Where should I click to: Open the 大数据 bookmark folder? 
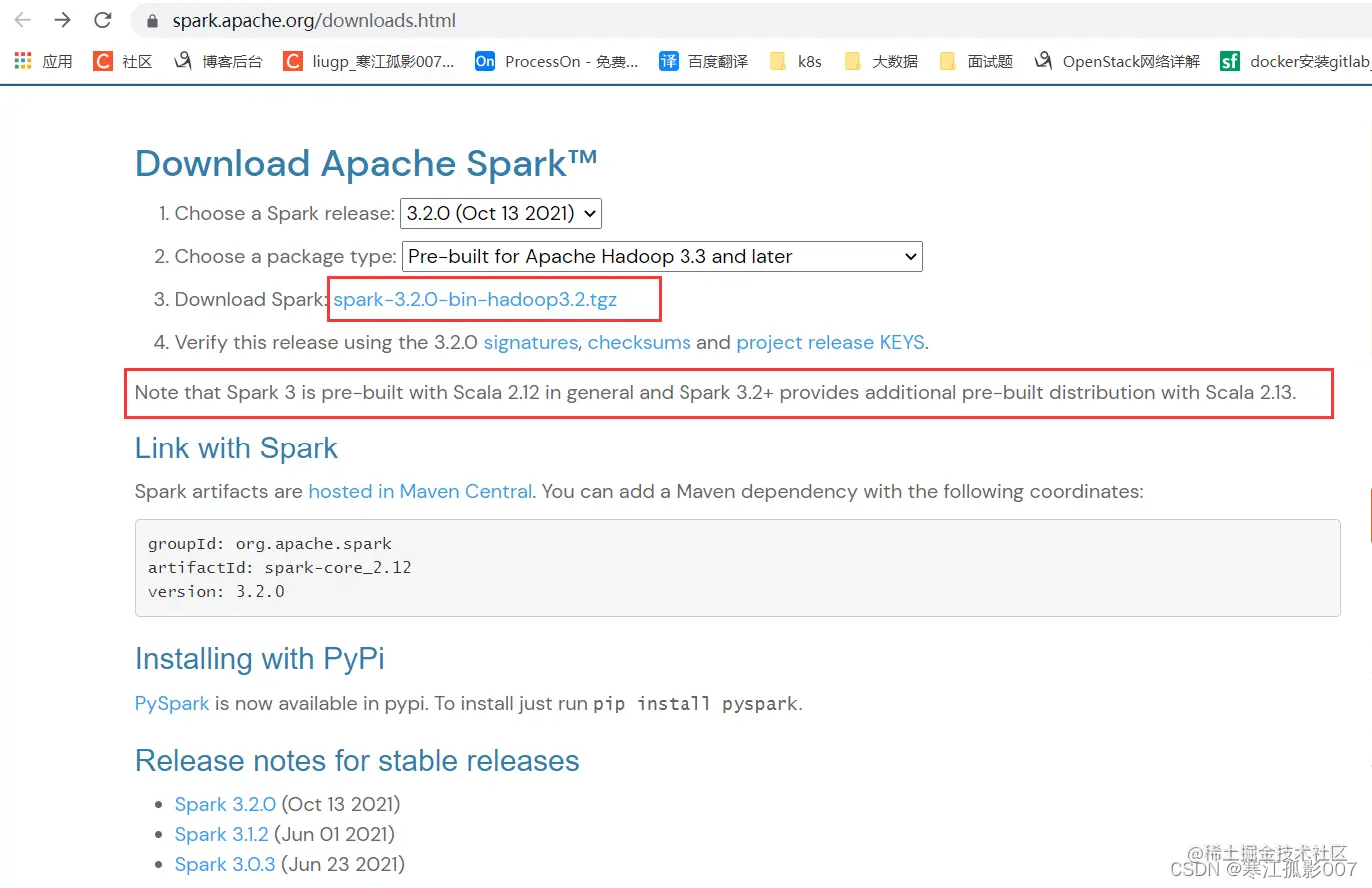point(881,61)
